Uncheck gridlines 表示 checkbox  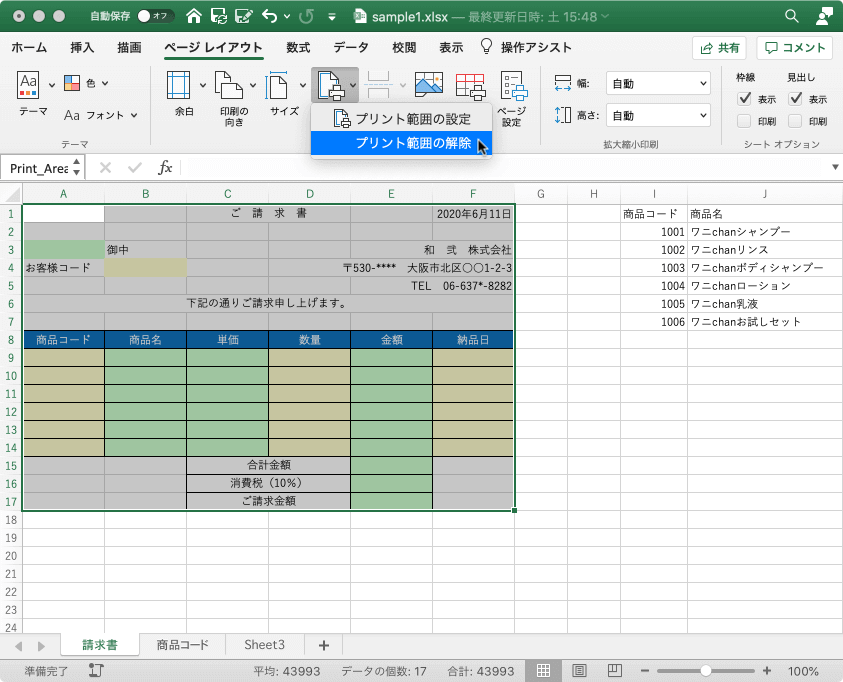pos(744,99)
